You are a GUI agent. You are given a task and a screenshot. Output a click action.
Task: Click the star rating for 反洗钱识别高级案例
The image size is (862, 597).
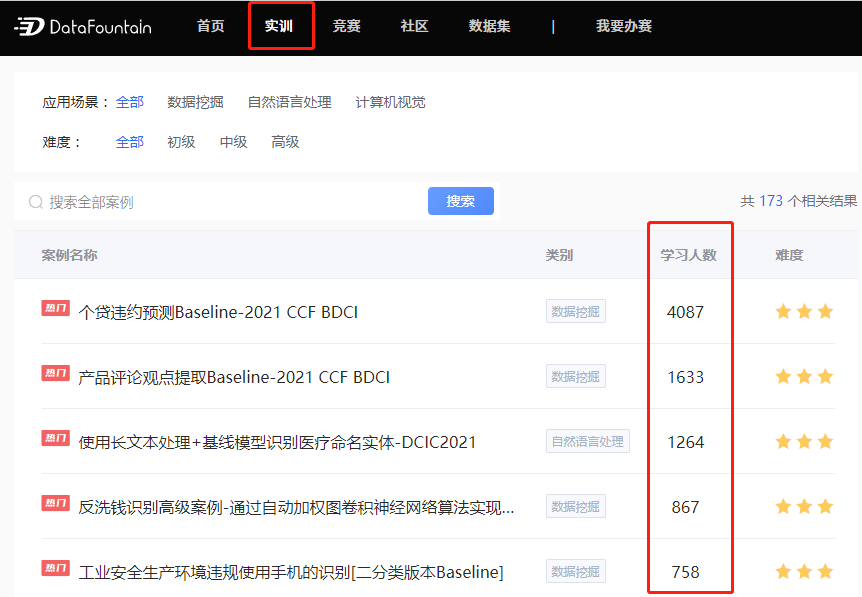804,507
